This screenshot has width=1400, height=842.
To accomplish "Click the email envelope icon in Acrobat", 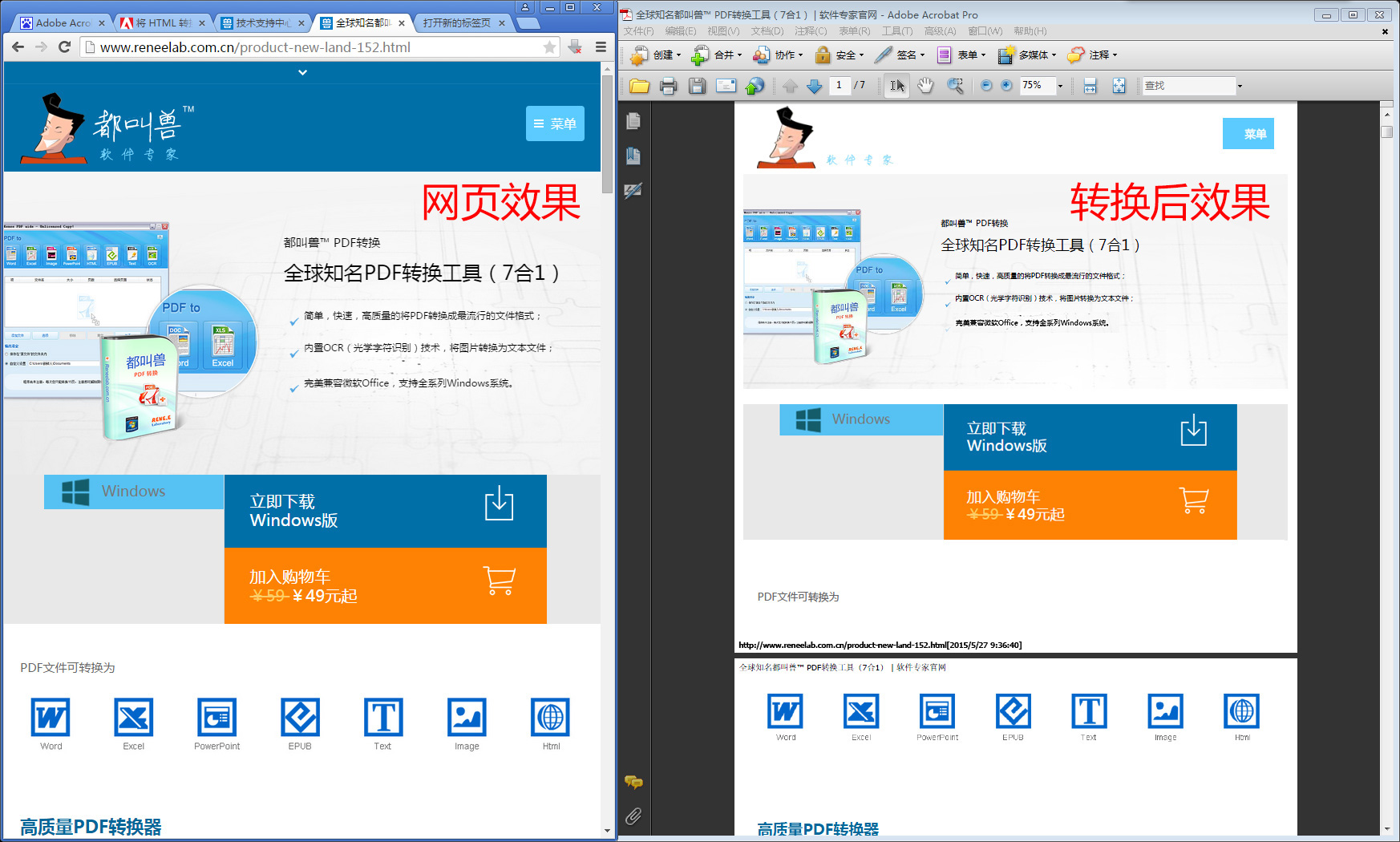I will click(726, 86).
